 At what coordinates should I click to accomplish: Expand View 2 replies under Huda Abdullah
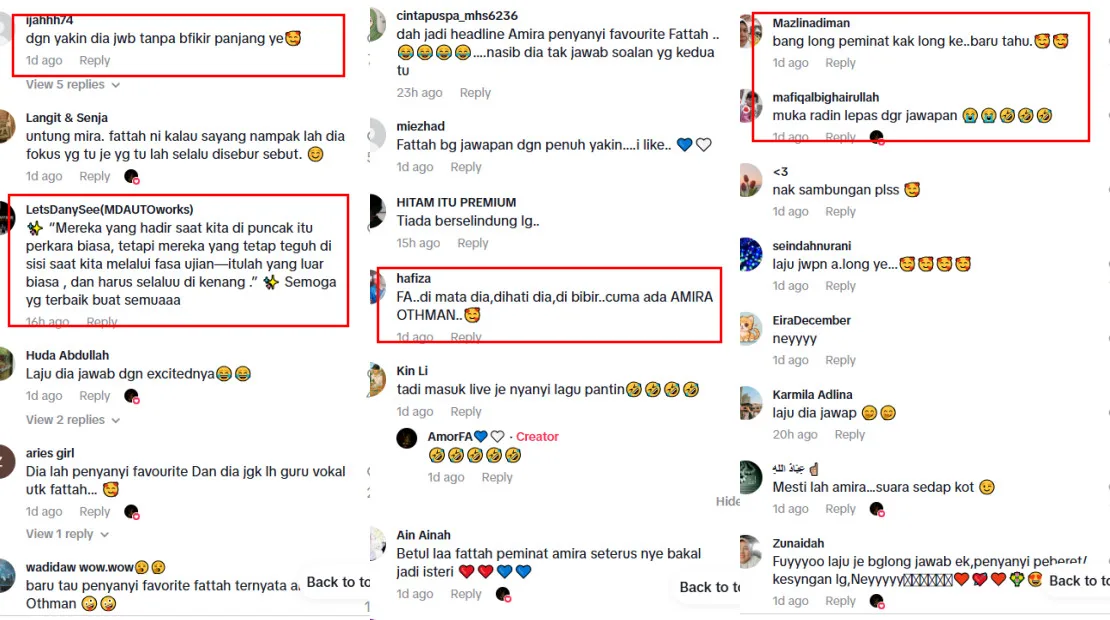tap(72, 420)
